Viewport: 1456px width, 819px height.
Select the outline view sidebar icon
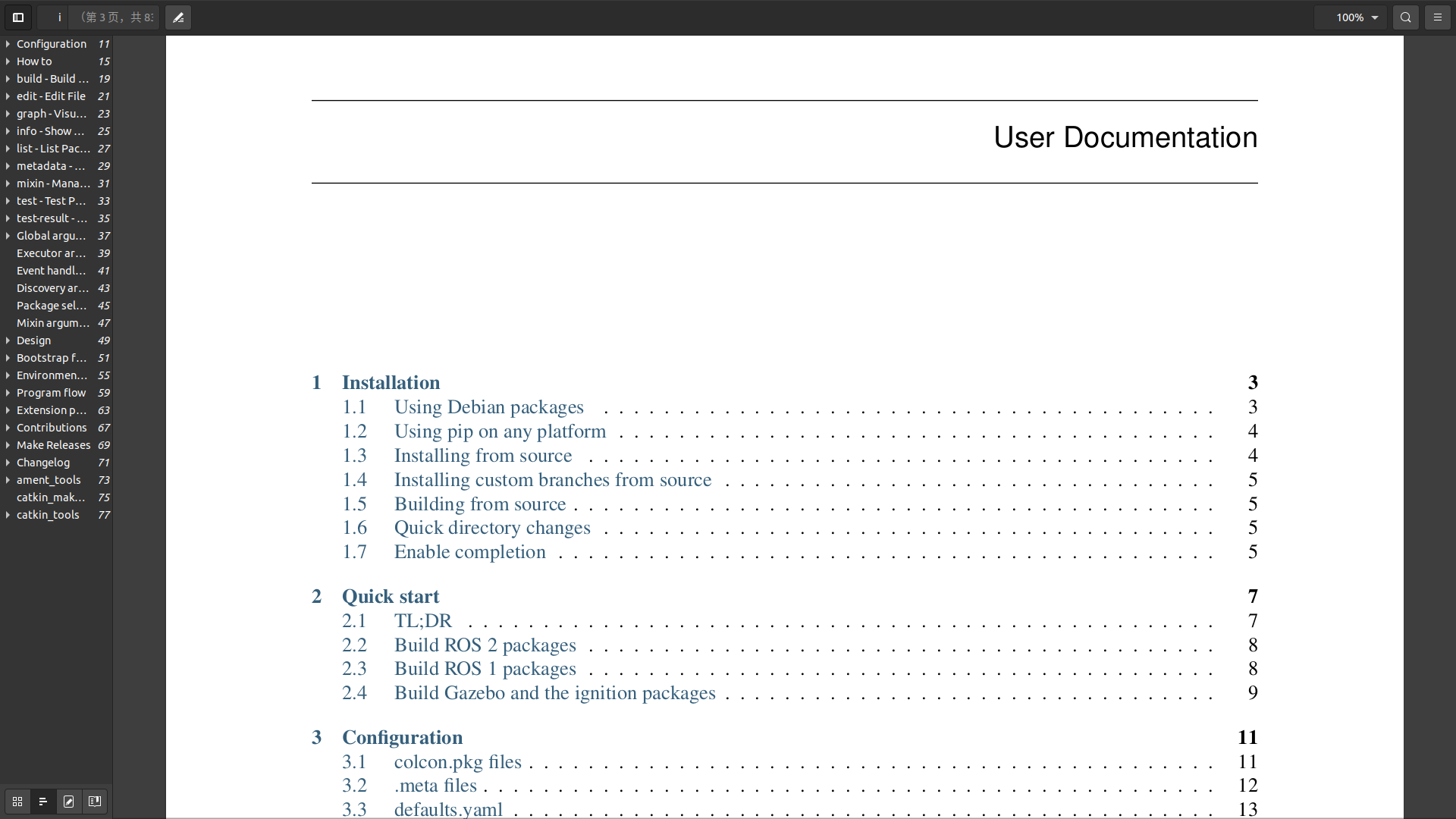tap(43, 802)
